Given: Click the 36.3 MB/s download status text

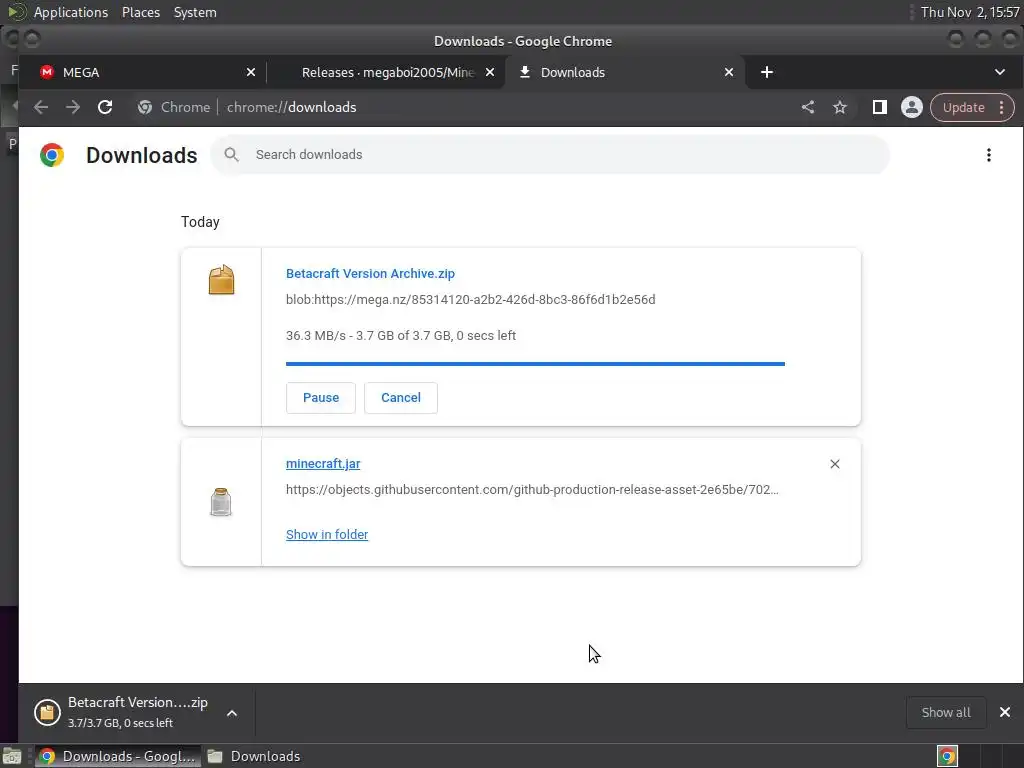Looking at the screenshot, I should pos(401,336).
